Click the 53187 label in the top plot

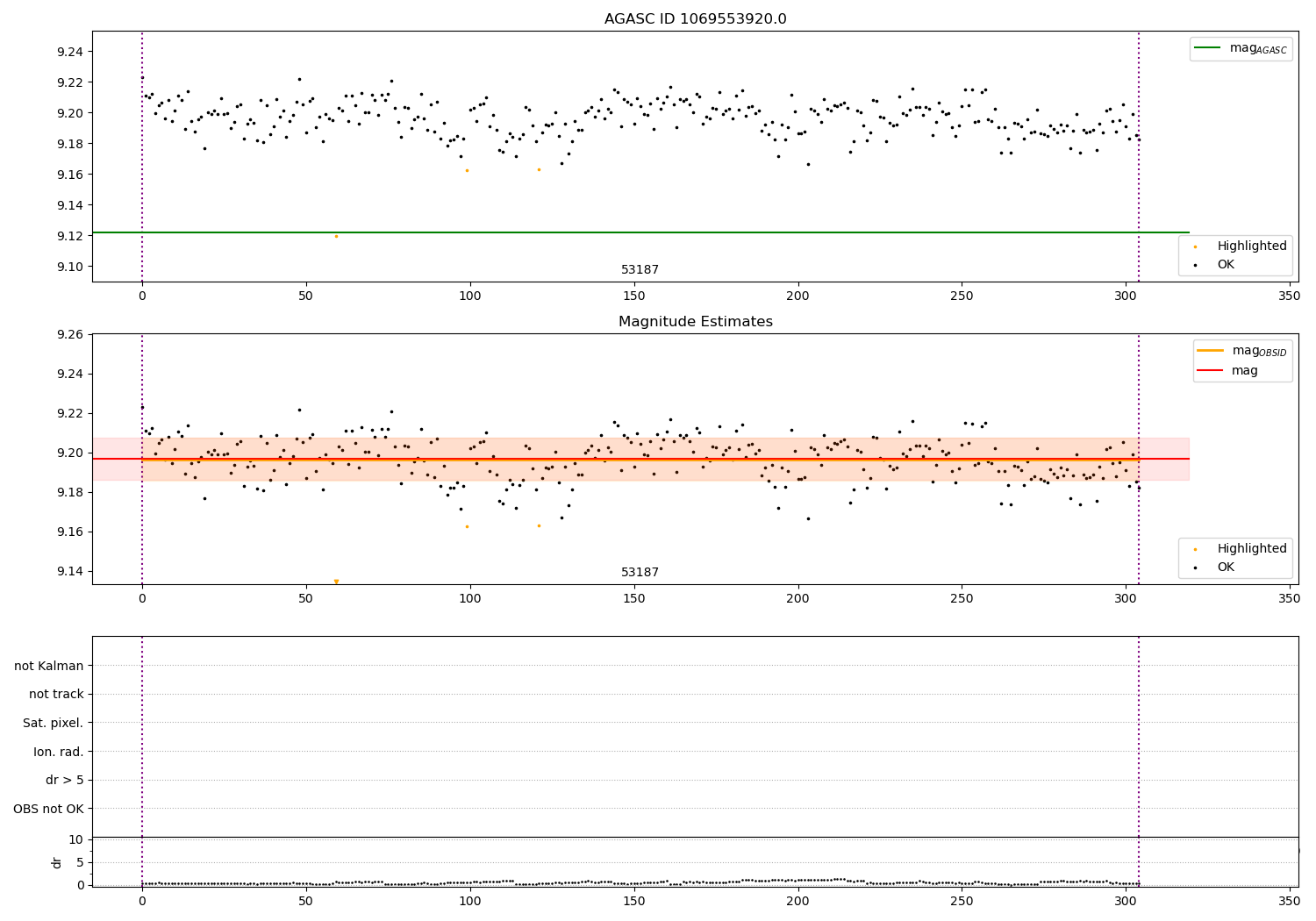640,269
